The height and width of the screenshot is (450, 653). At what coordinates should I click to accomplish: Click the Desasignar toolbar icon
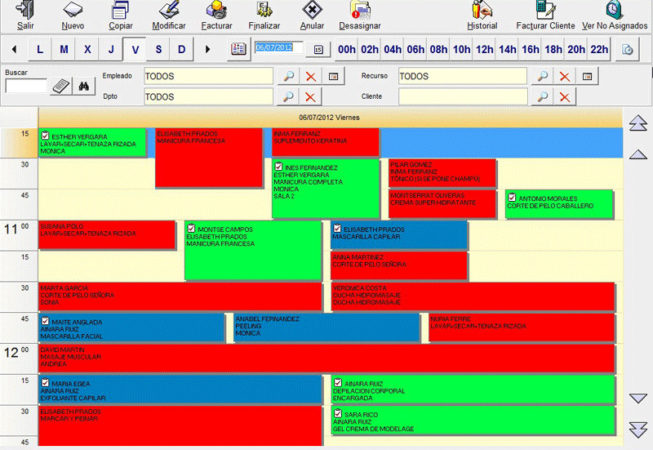click(360, 10)
